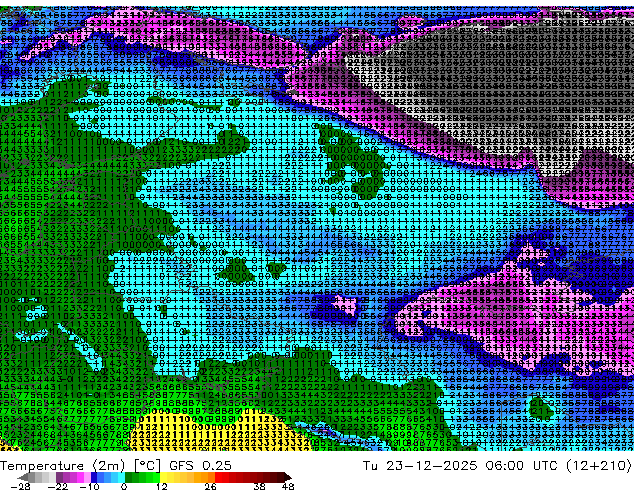This screenshot has width=634, height=490.
Task: Click the bright red legend swatch above 26
Action: coord(218,477)
